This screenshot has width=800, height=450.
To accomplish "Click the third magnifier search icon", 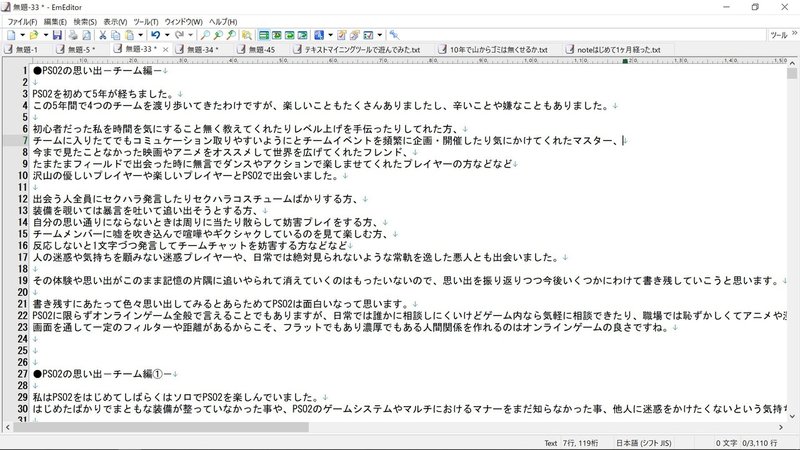I will pyautogui.click(x=232, y=35).
